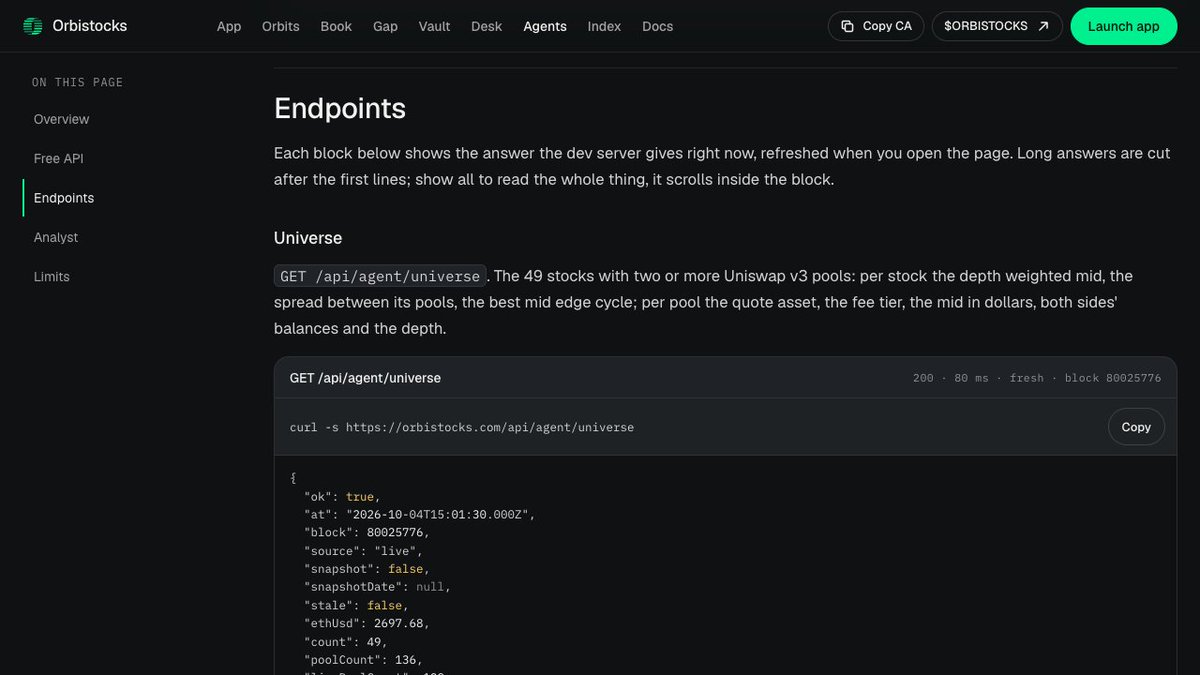This screenshot has width=1200, height=675.
Task: Jump to Overview in sidebar
Action: [61, 119]
